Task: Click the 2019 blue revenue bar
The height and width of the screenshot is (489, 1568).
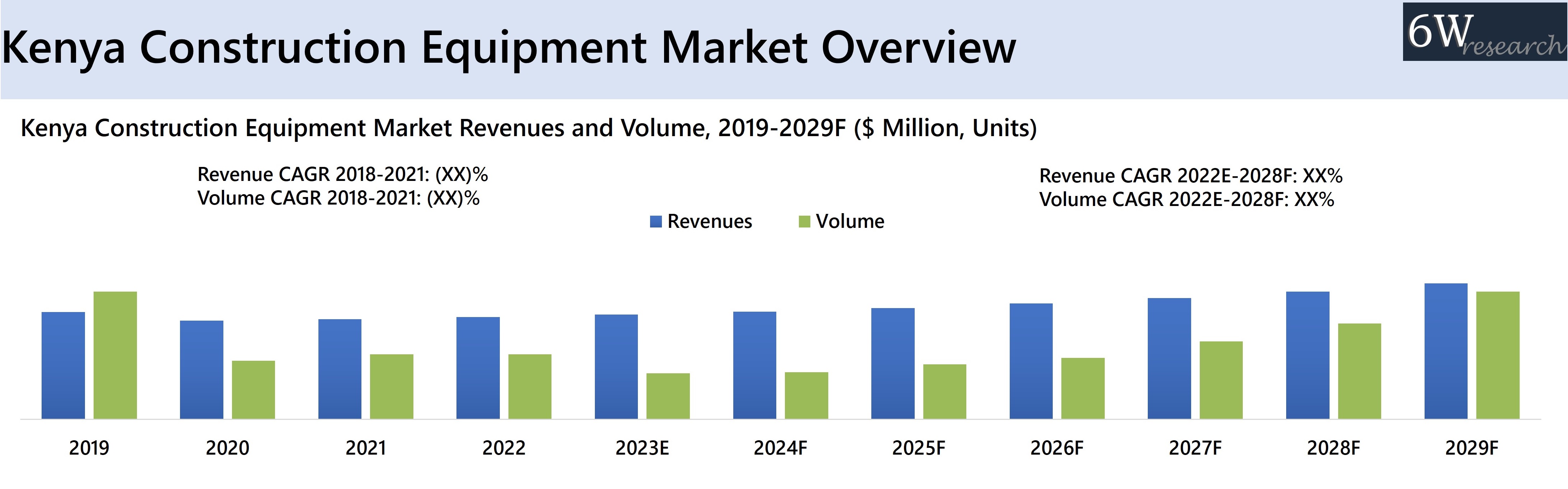Action: coord(63,365)
